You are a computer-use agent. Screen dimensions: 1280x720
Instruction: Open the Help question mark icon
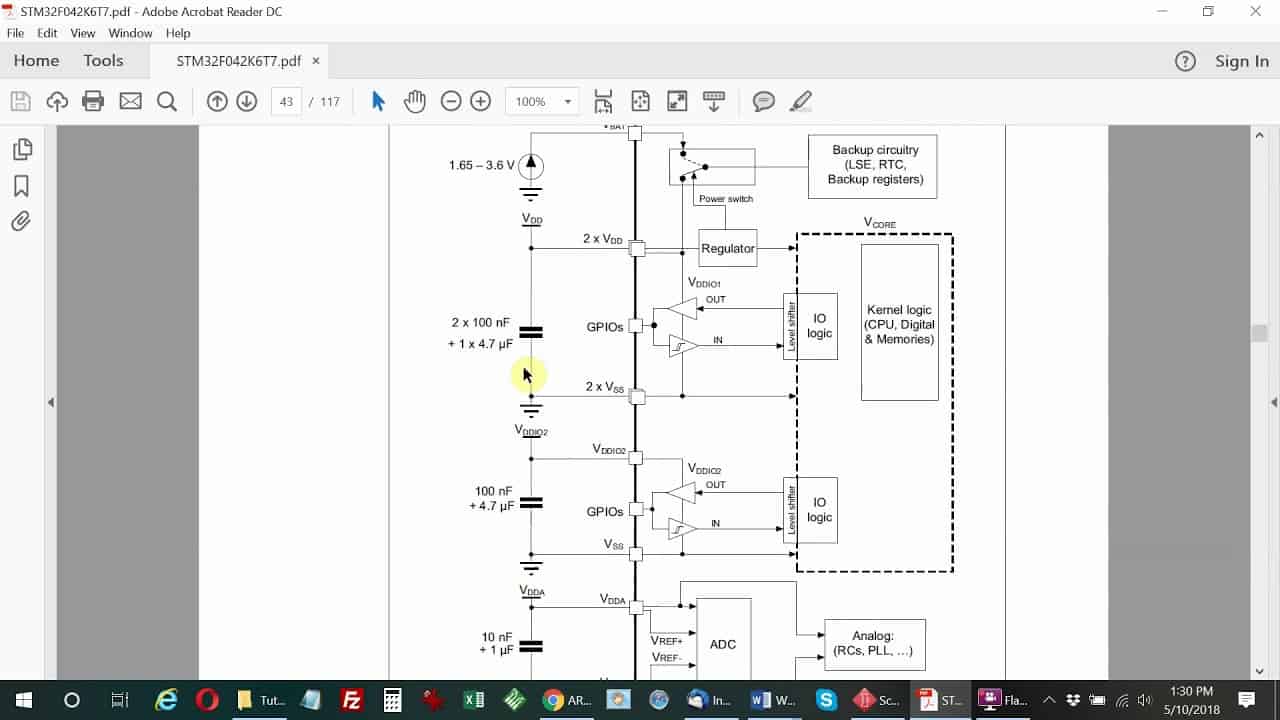(1185, 61)
